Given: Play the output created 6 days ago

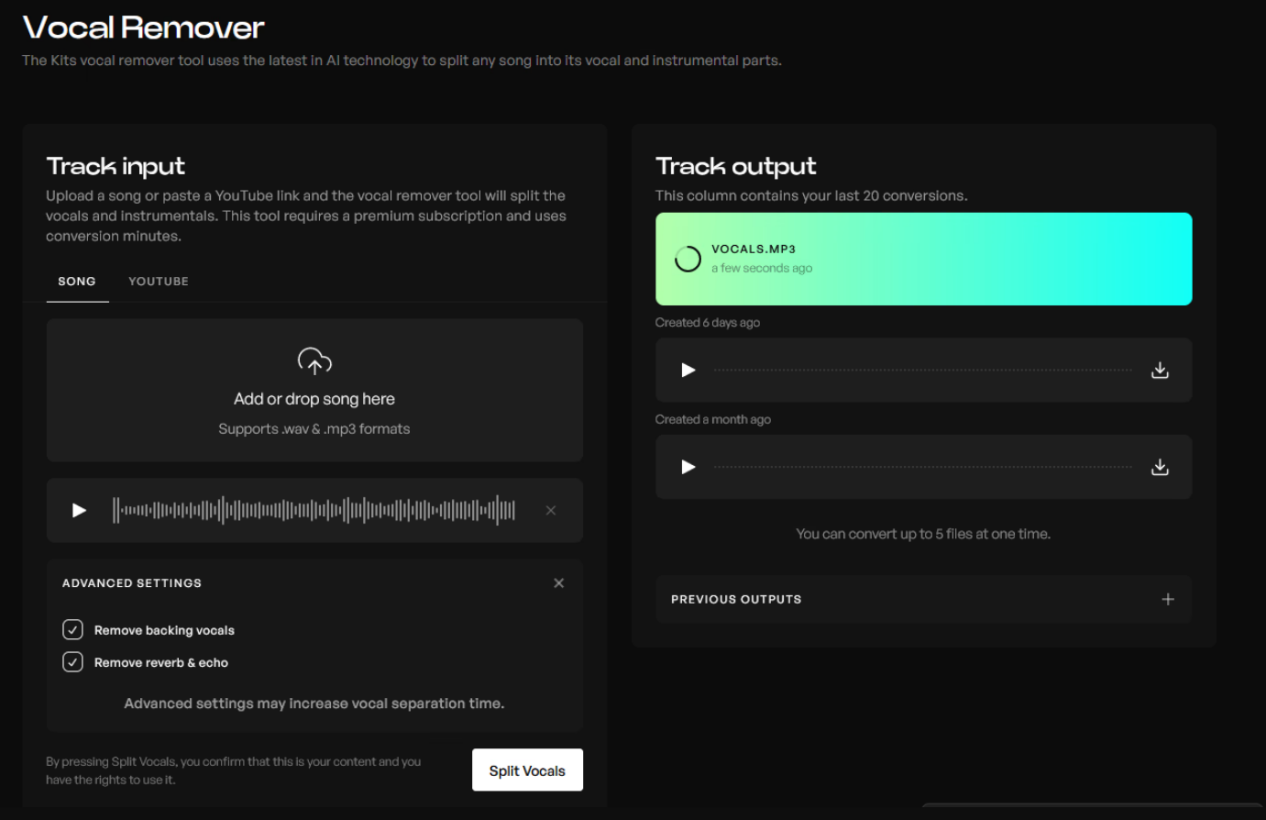Looking at the screenshot, I should coord(688,370).
